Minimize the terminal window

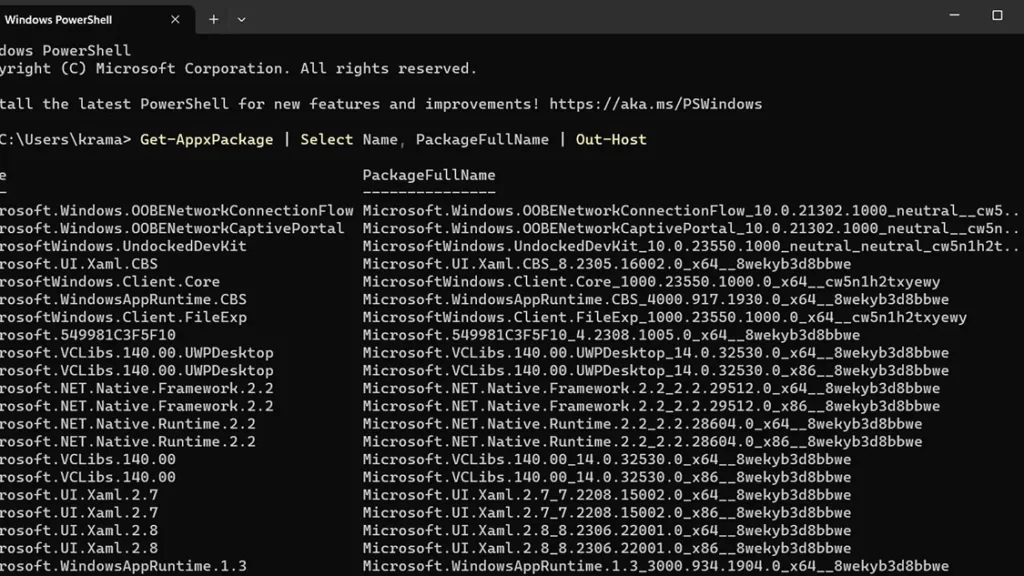[x=954, y=15]
